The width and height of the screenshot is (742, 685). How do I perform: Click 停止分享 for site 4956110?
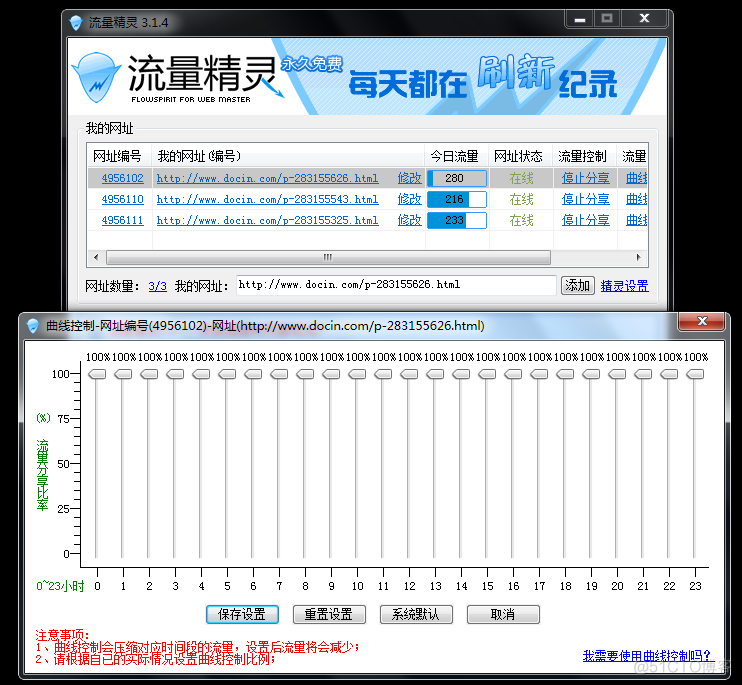(x=585, y=199)
